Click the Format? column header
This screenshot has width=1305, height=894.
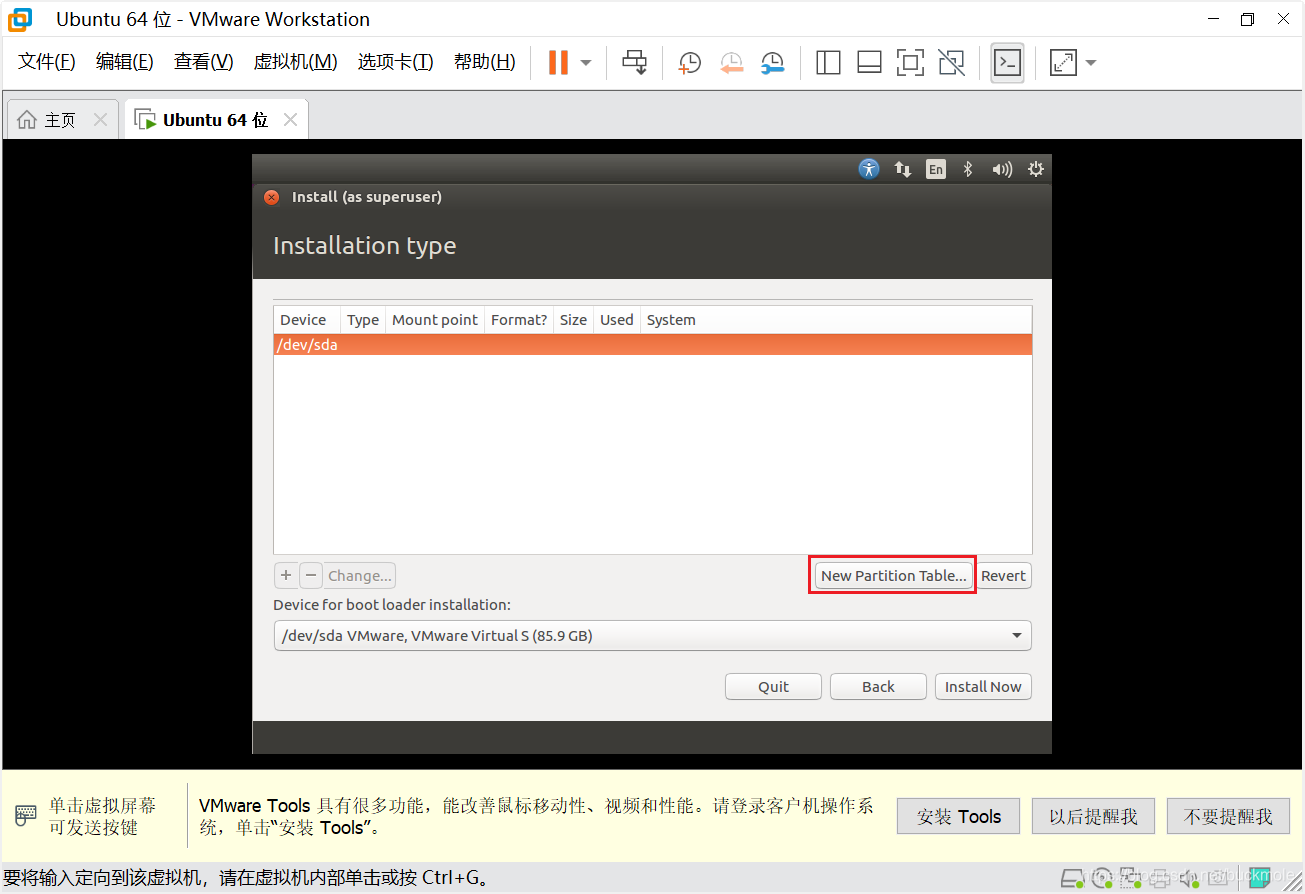coord(519,320)
